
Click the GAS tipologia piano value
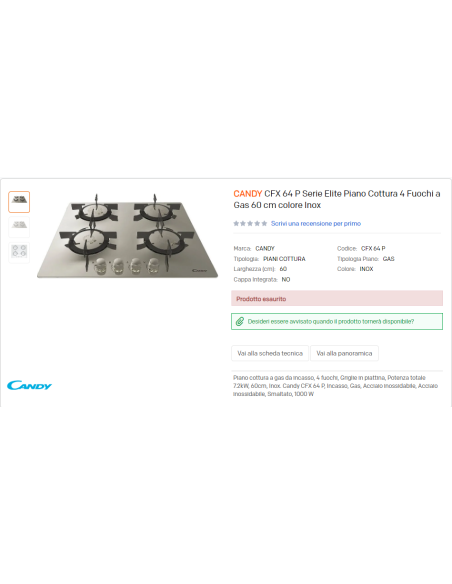[388, 259]
